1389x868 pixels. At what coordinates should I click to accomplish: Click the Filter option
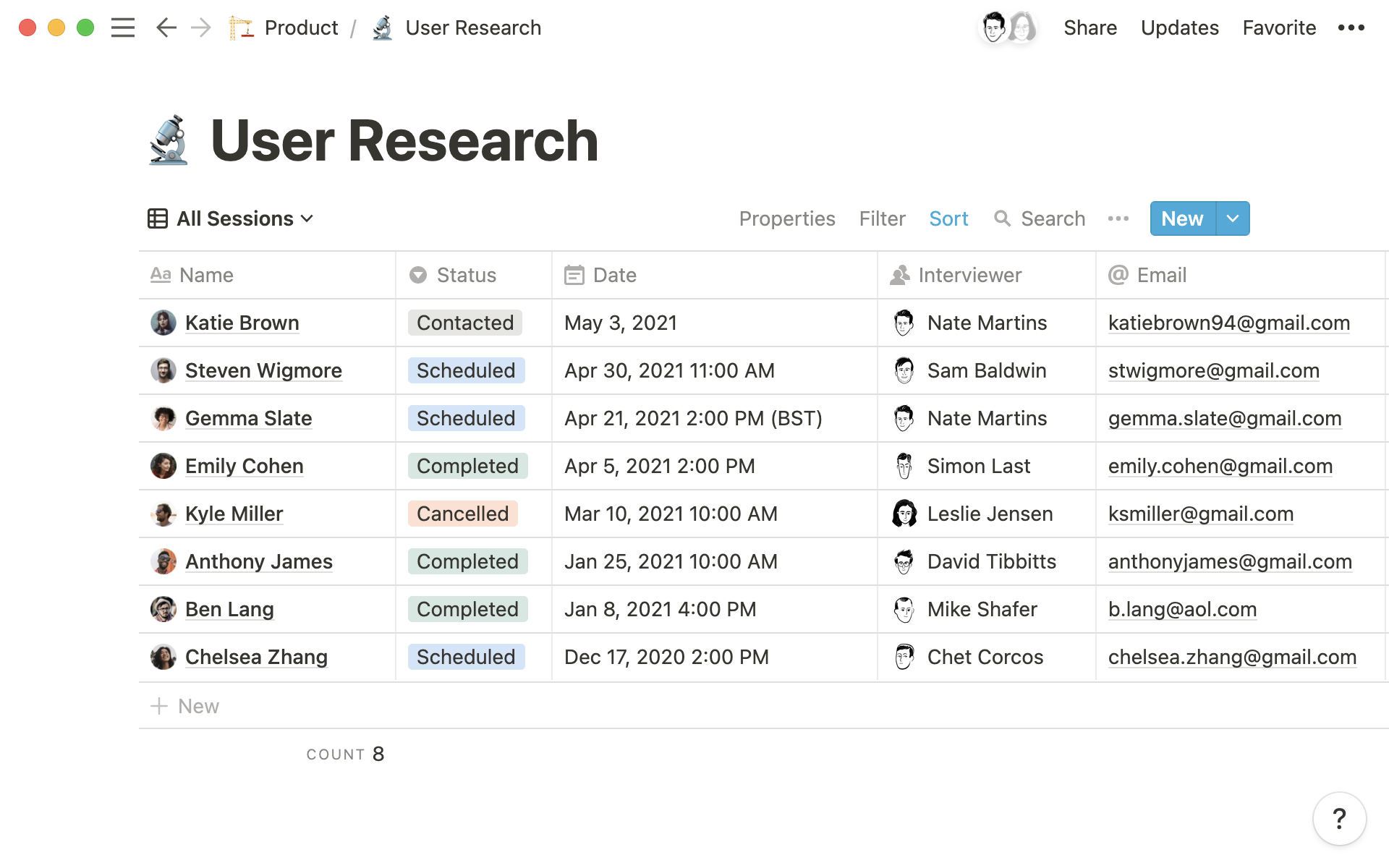(882, 218)
